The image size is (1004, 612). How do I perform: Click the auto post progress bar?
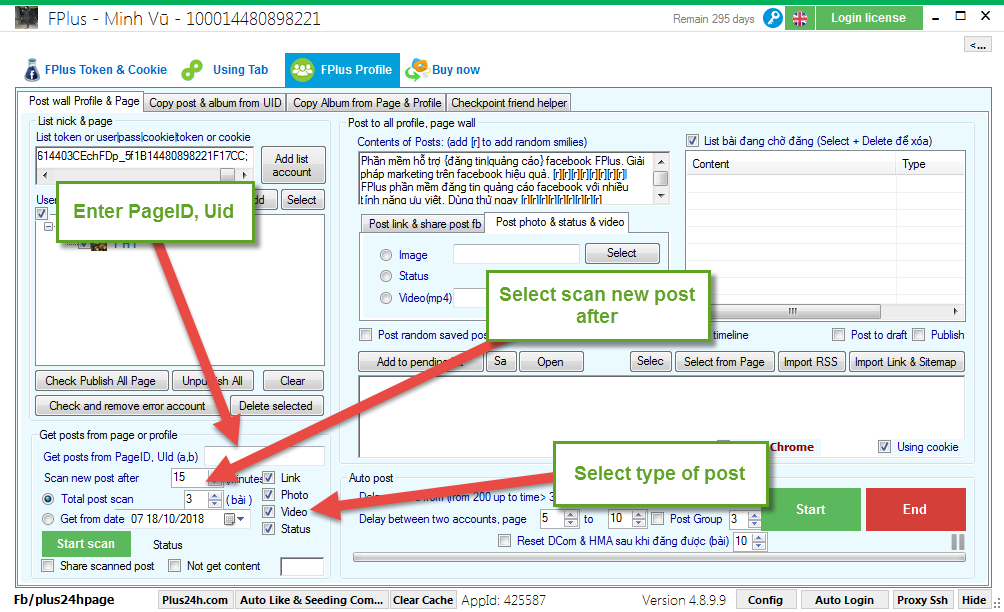[x=659, y=558]
